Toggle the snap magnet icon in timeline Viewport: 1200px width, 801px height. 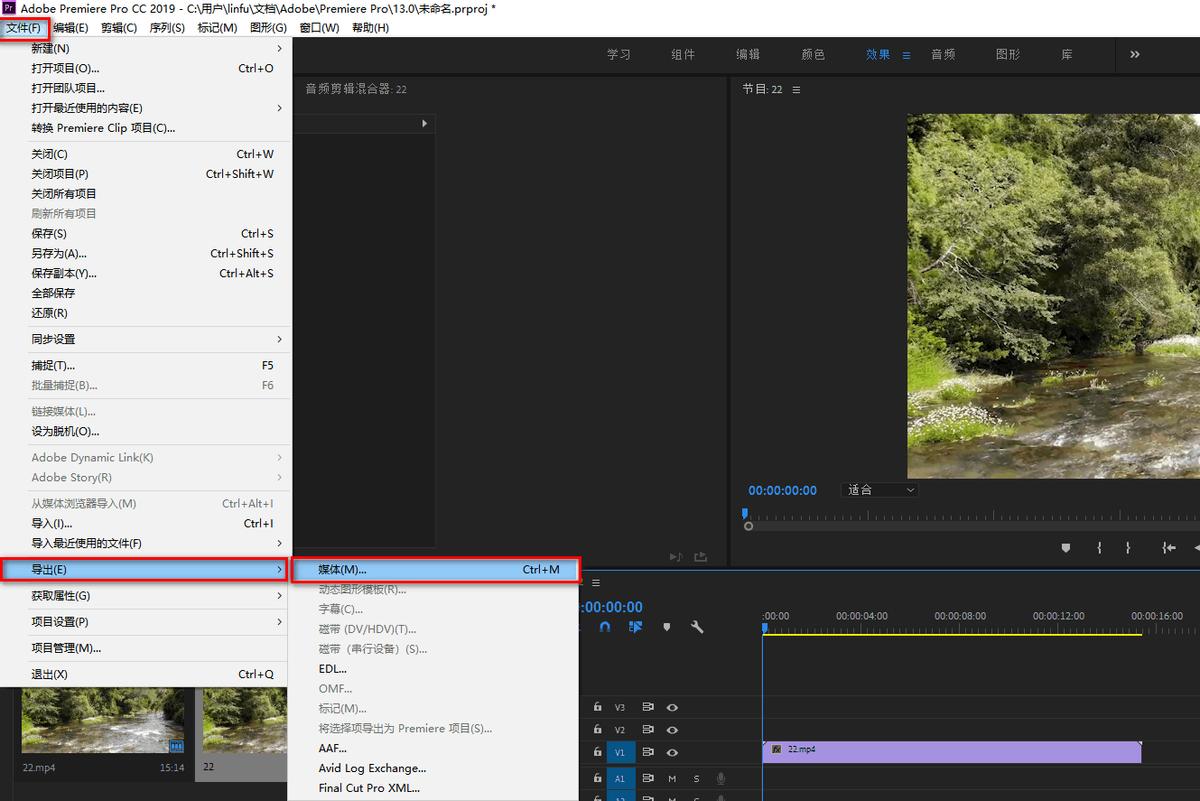(605, 627)
